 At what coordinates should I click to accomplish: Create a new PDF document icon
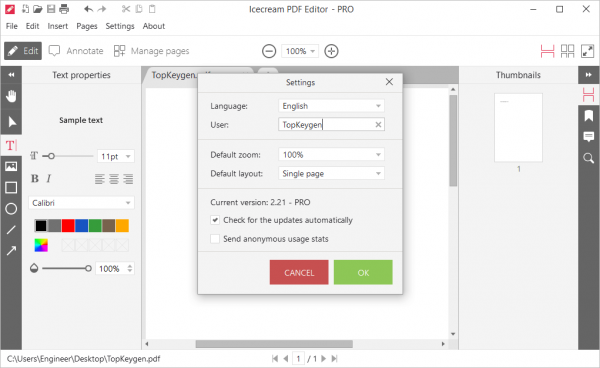[25, 9]
